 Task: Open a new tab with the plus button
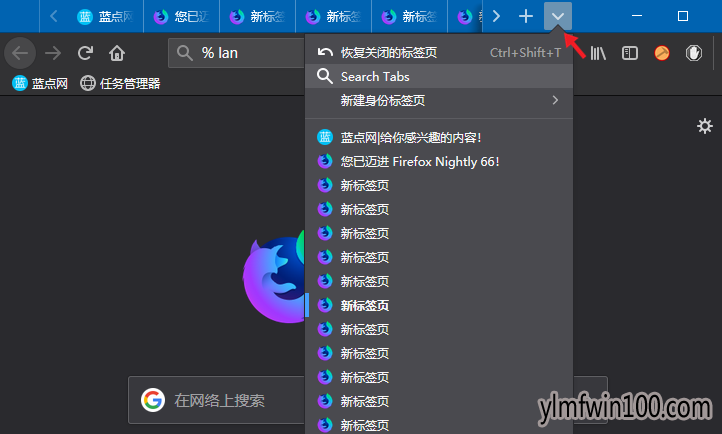click(x=525, y=17)
